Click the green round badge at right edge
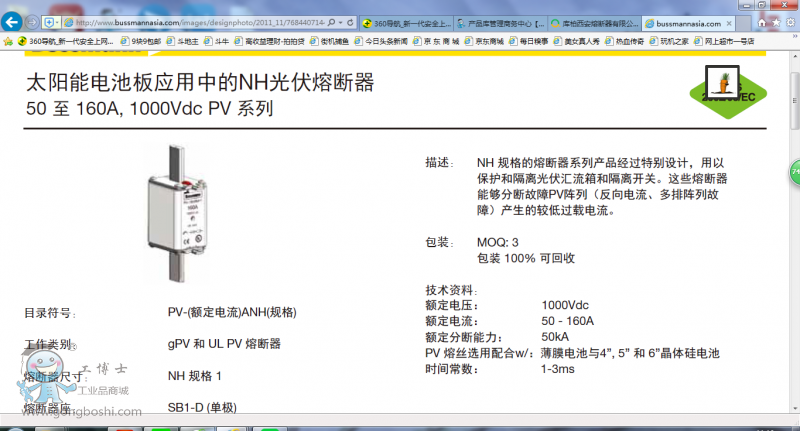Image resolution: width=800 pixels, height=431 pixels. click(x=794, y=171)
